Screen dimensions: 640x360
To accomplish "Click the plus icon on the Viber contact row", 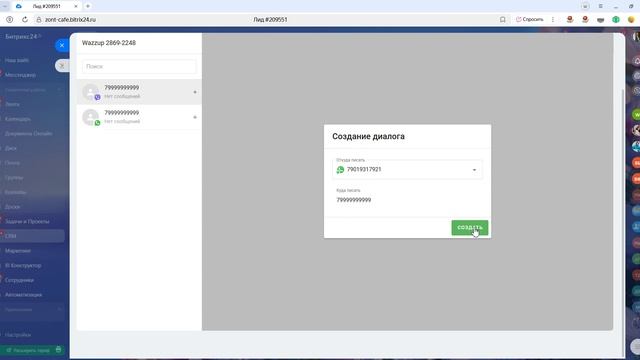I will point(195,92).
